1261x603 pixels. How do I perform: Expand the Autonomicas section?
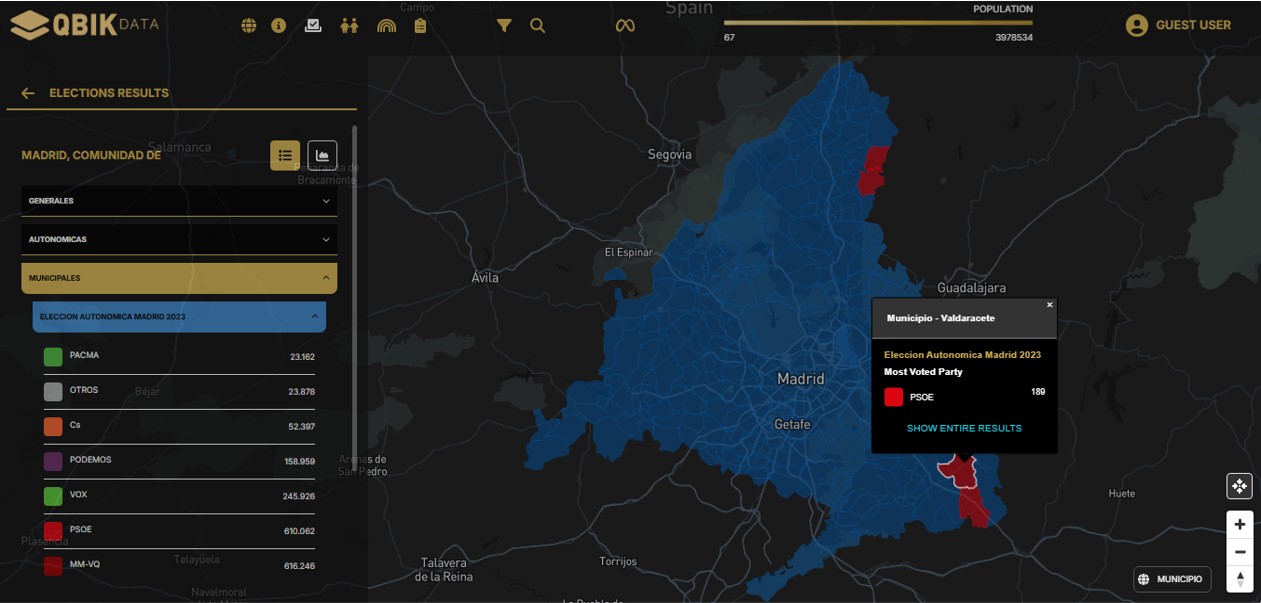tap(179, 240)
